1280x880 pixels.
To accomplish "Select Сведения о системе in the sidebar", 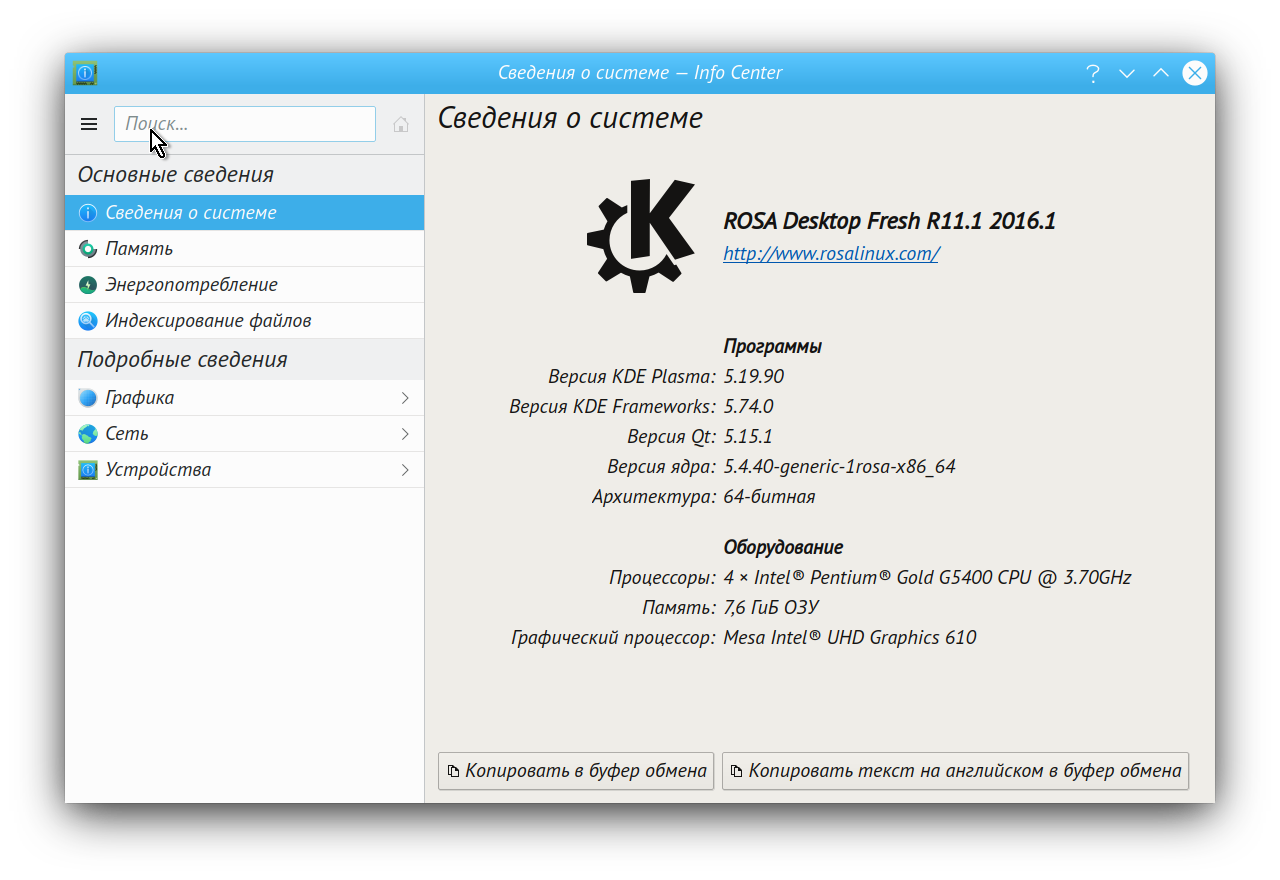I will point(244,213).
